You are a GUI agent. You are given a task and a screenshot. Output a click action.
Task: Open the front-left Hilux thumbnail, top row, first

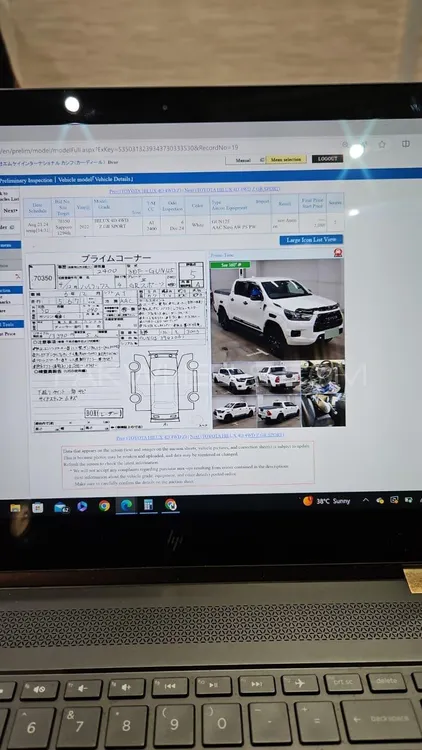point(234,379)
